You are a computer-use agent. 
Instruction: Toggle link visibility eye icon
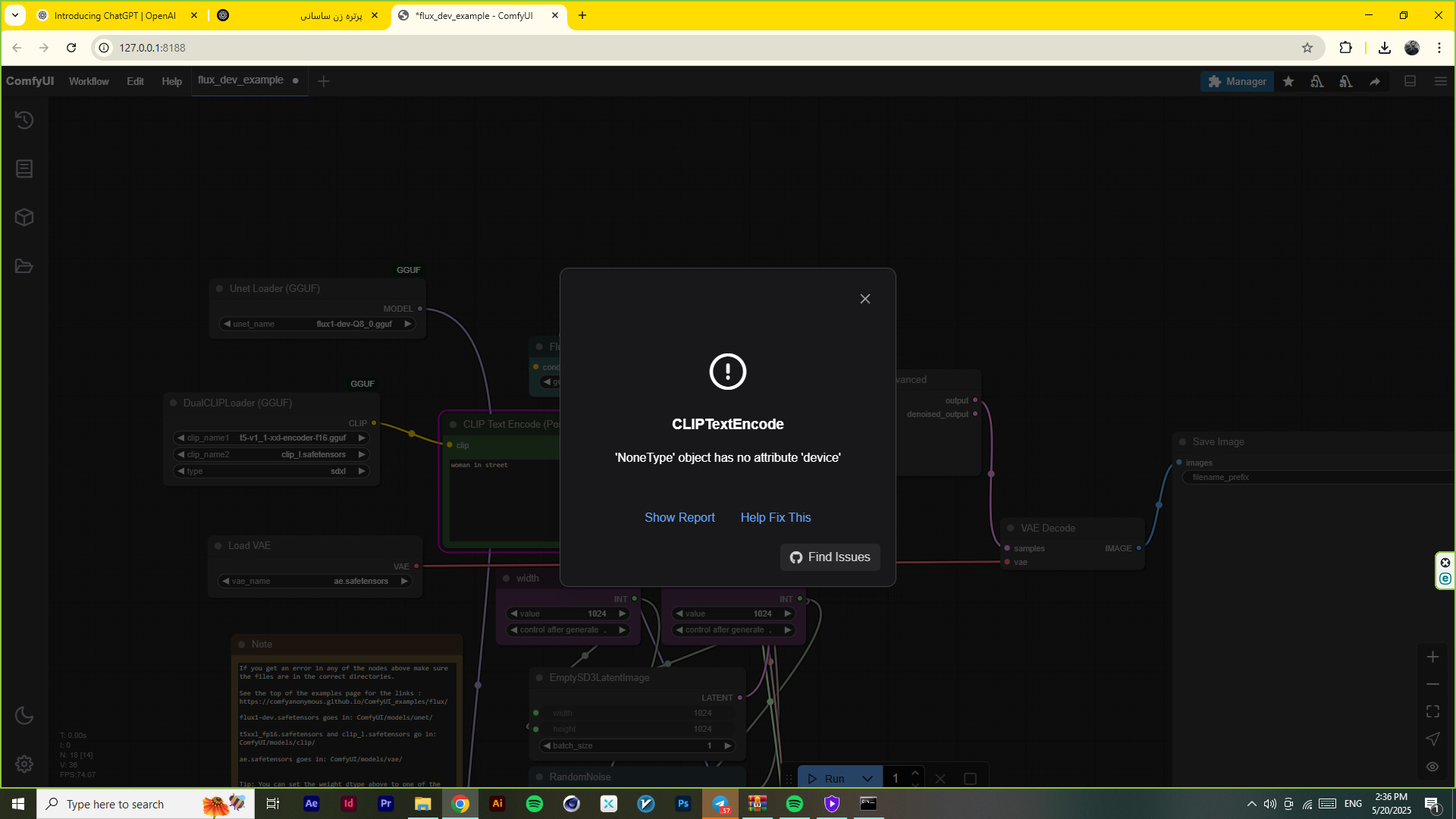[1432, 767]
